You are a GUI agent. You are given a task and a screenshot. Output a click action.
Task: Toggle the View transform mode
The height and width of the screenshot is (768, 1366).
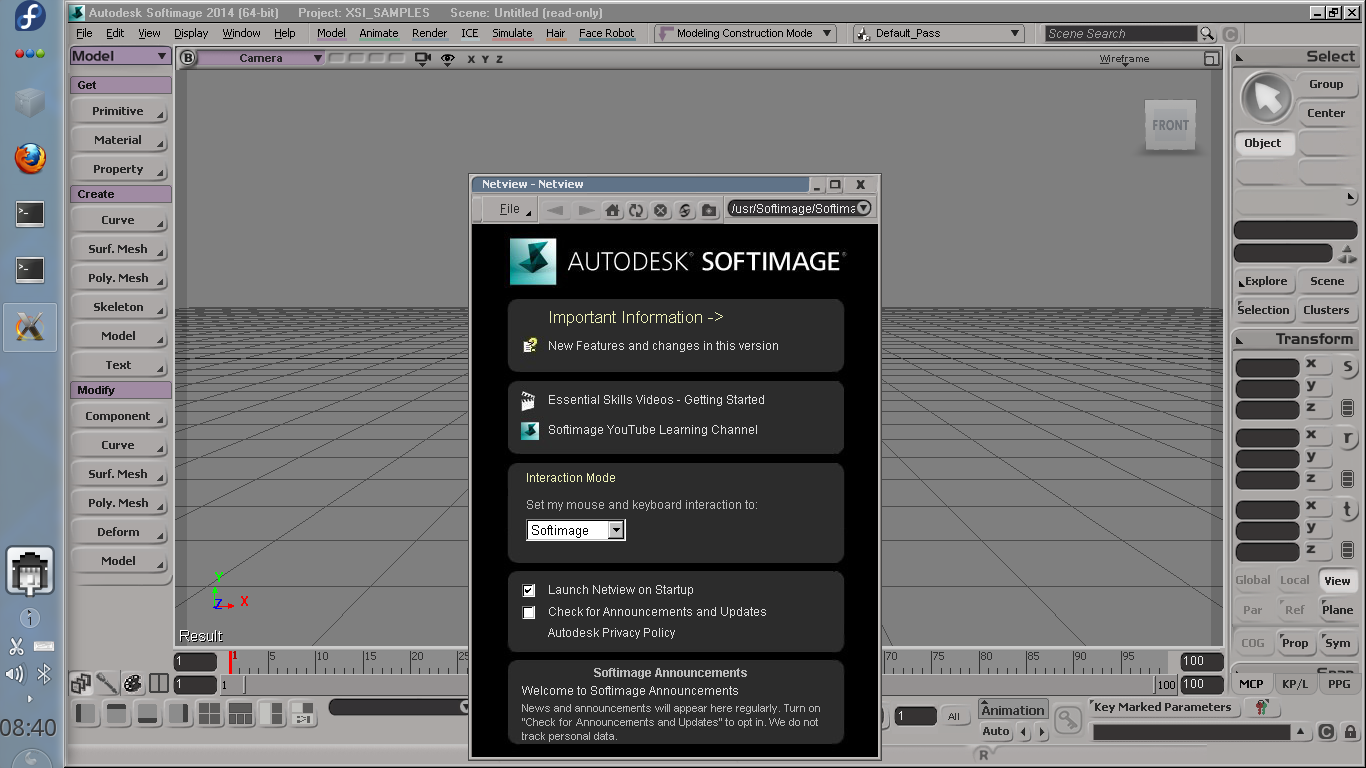coord(1337,580)
